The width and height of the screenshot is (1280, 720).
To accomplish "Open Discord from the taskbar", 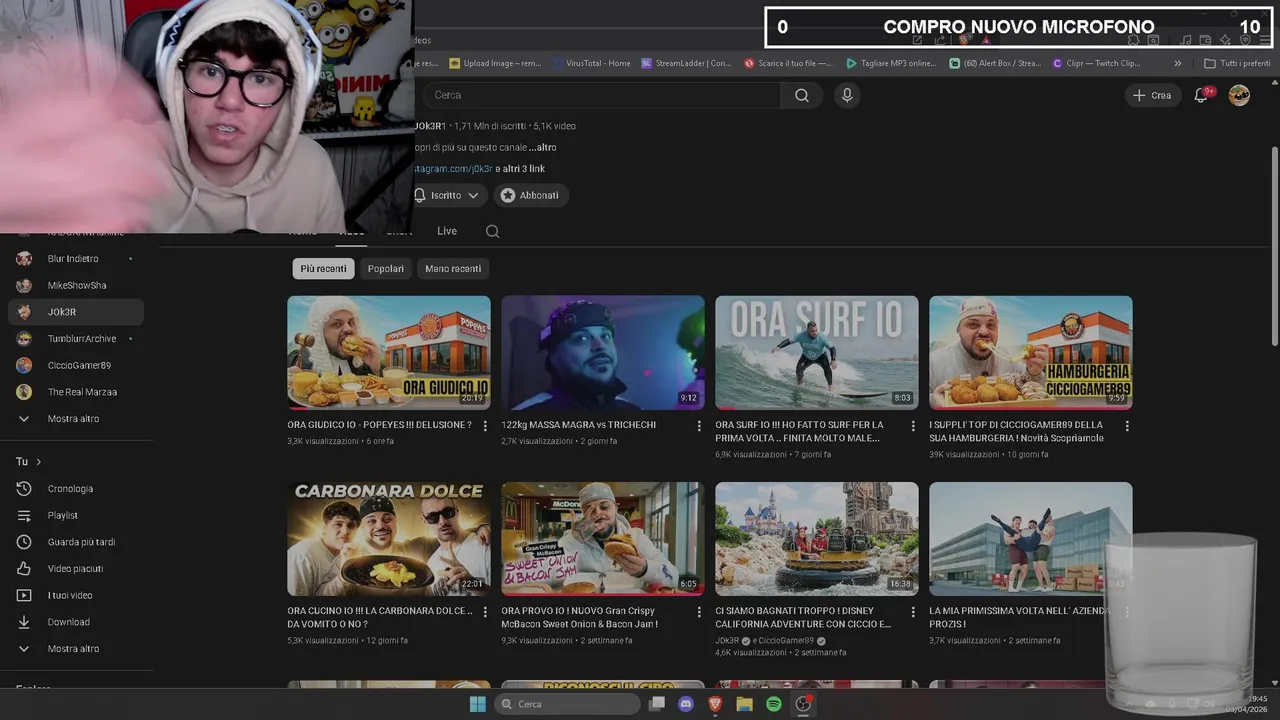I will 686,704.
